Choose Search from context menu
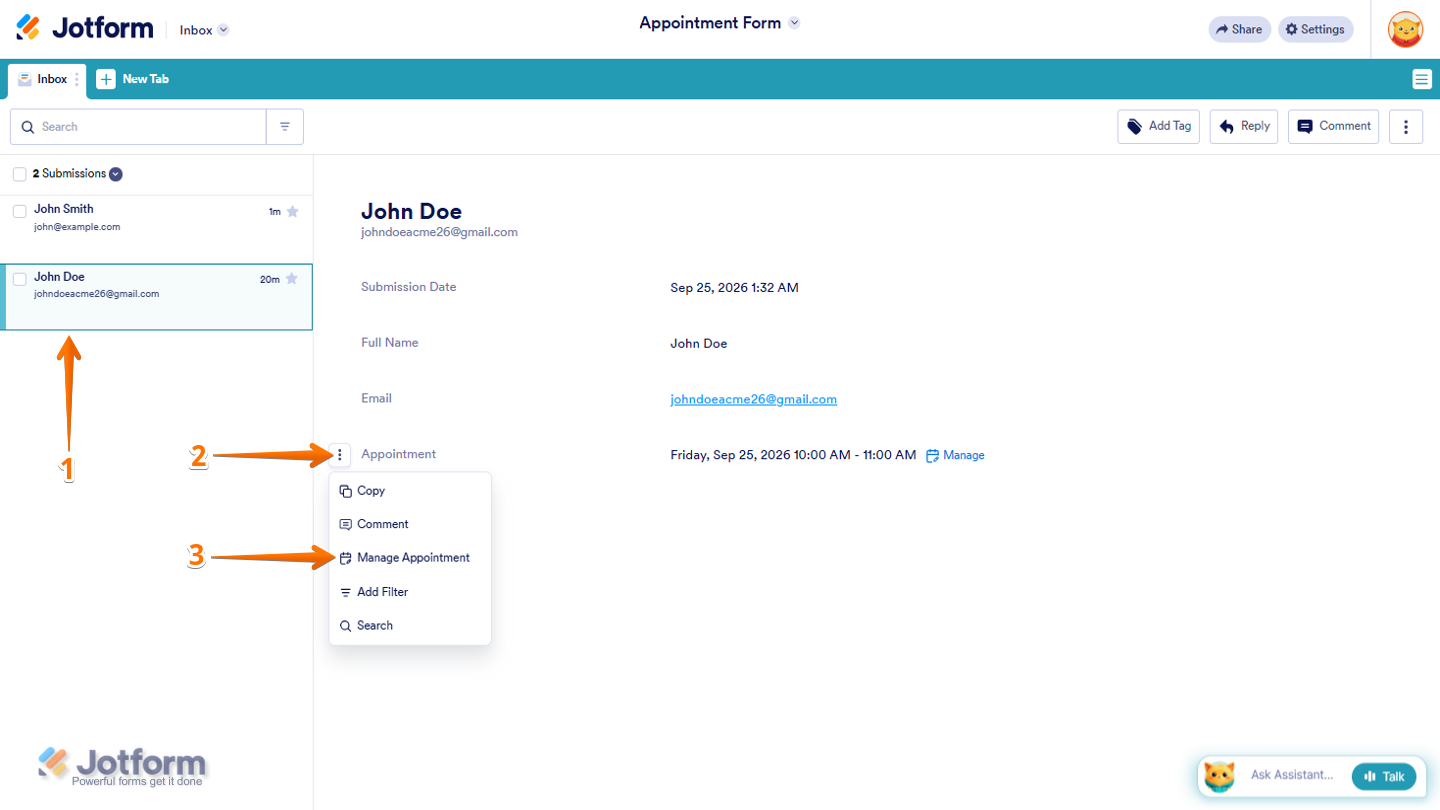 pyautogui.click(x=410, y=625)
